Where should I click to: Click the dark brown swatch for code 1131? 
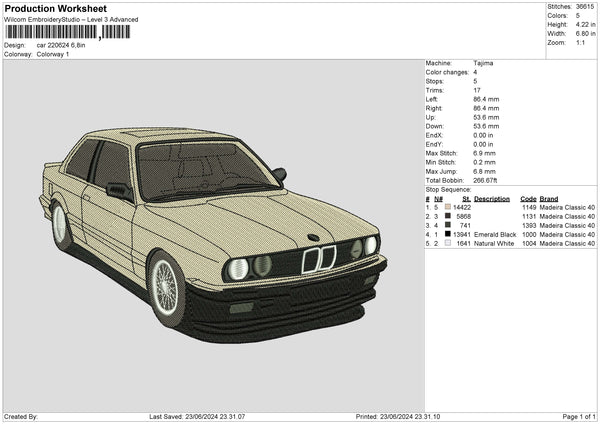[x=448, y=216]
